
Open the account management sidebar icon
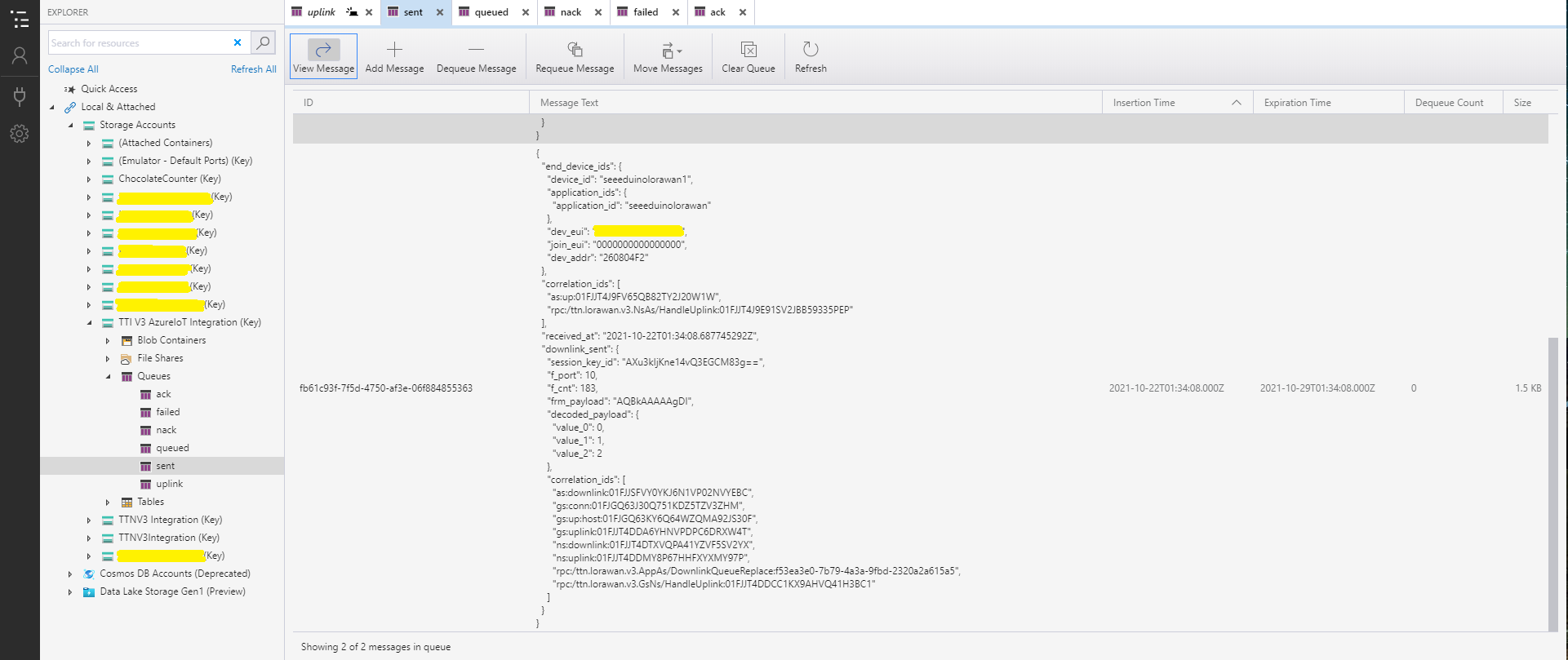point(20,55)
